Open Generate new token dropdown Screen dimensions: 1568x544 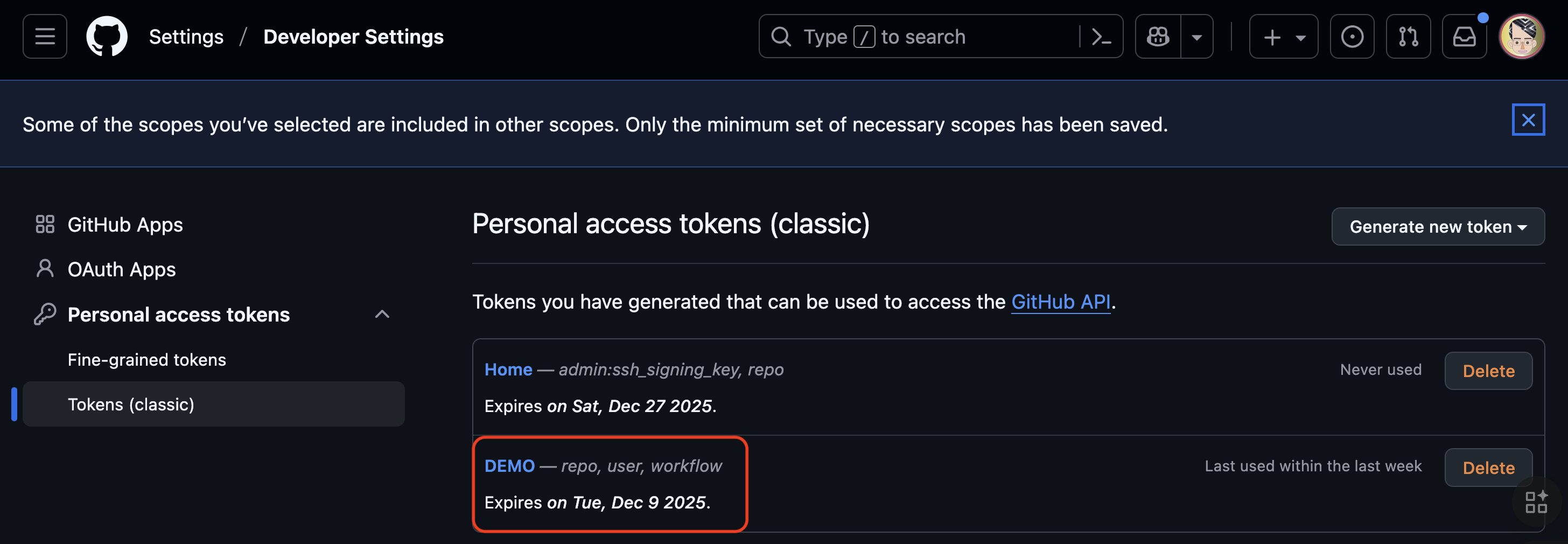pyautogui.click(x=1437, y=227)
